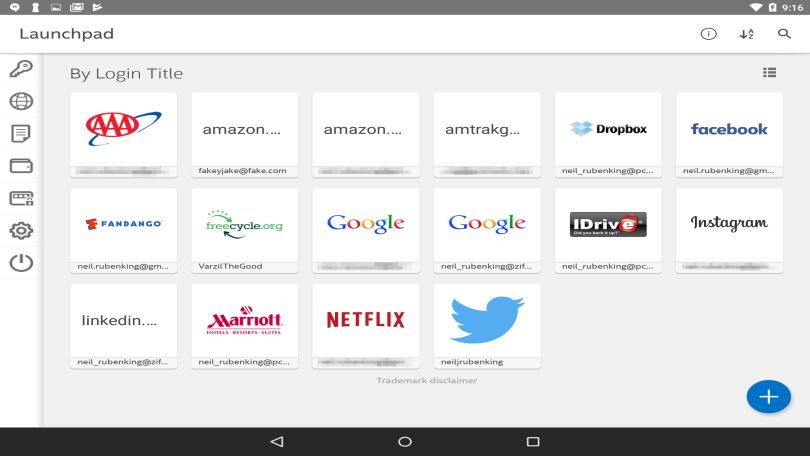Switch to list view icon

[769, 73]
